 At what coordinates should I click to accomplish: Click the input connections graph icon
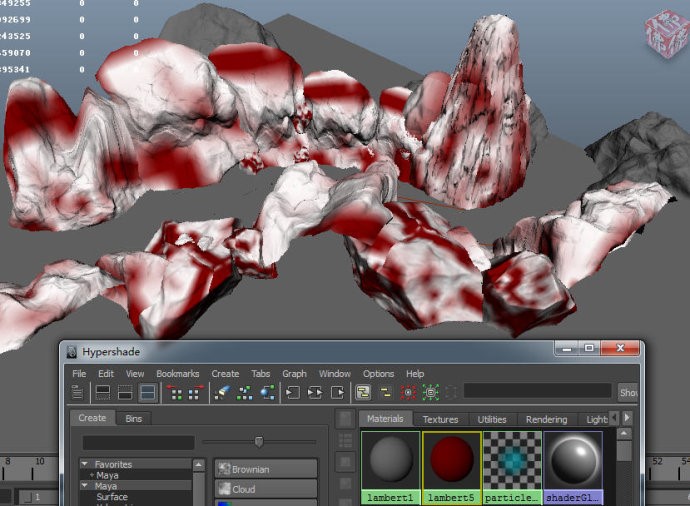[293, 393]
